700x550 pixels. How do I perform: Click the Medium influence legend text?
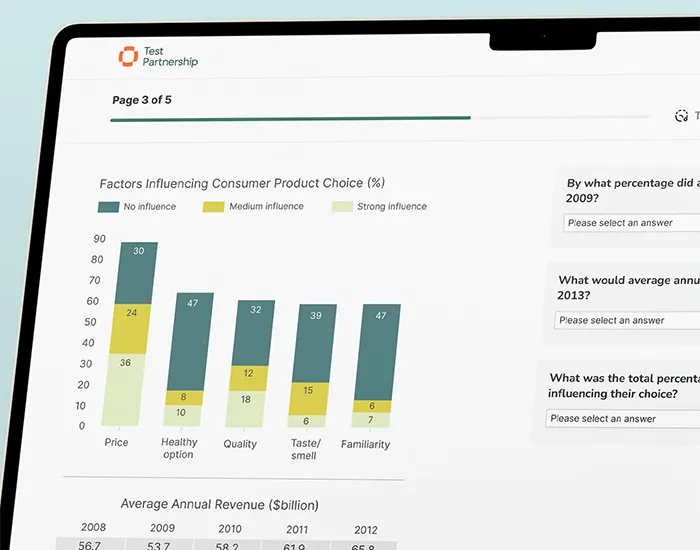(267, 206)
